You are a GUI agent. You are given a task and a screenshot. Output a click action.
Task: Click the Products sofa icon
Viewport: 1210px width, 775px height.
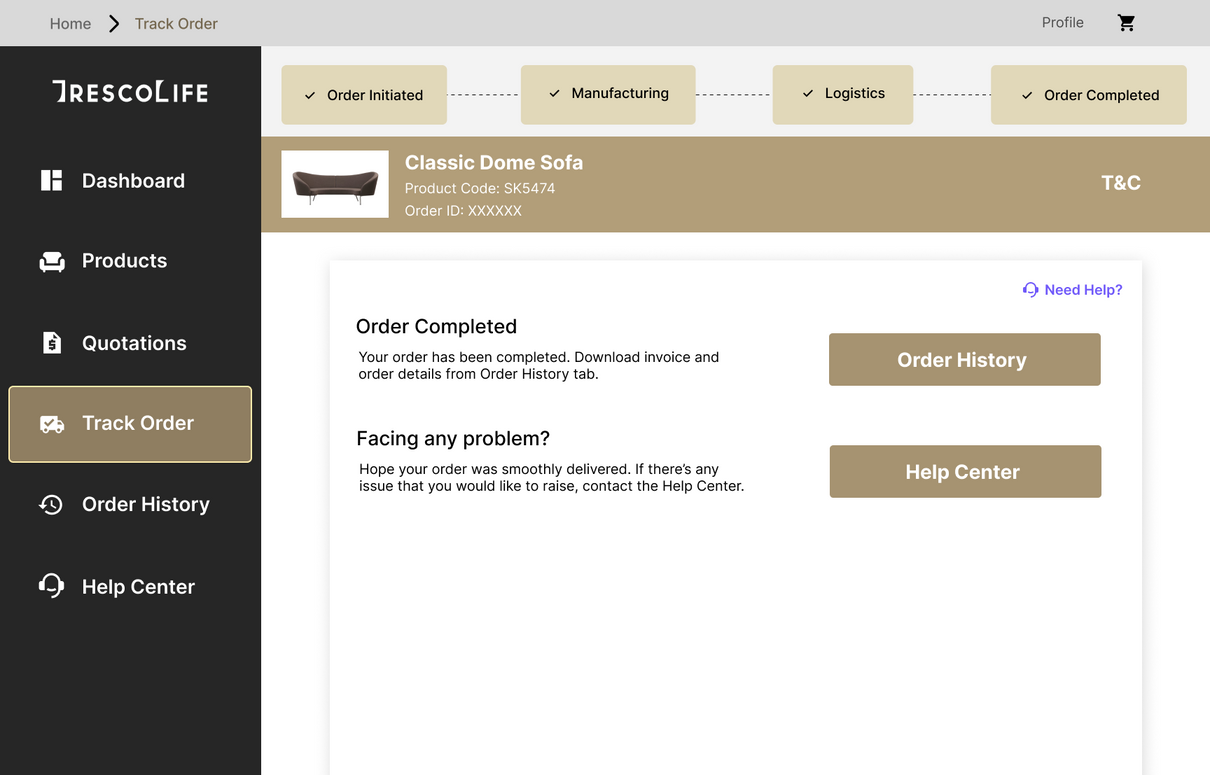[x=52, y=261]
